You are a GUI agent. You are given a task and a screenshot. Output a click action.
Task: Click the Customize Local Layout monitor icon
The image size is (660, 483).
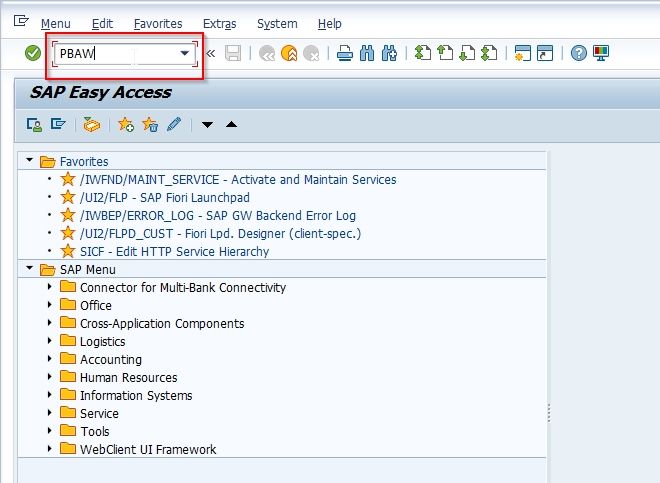pos(601,53)
